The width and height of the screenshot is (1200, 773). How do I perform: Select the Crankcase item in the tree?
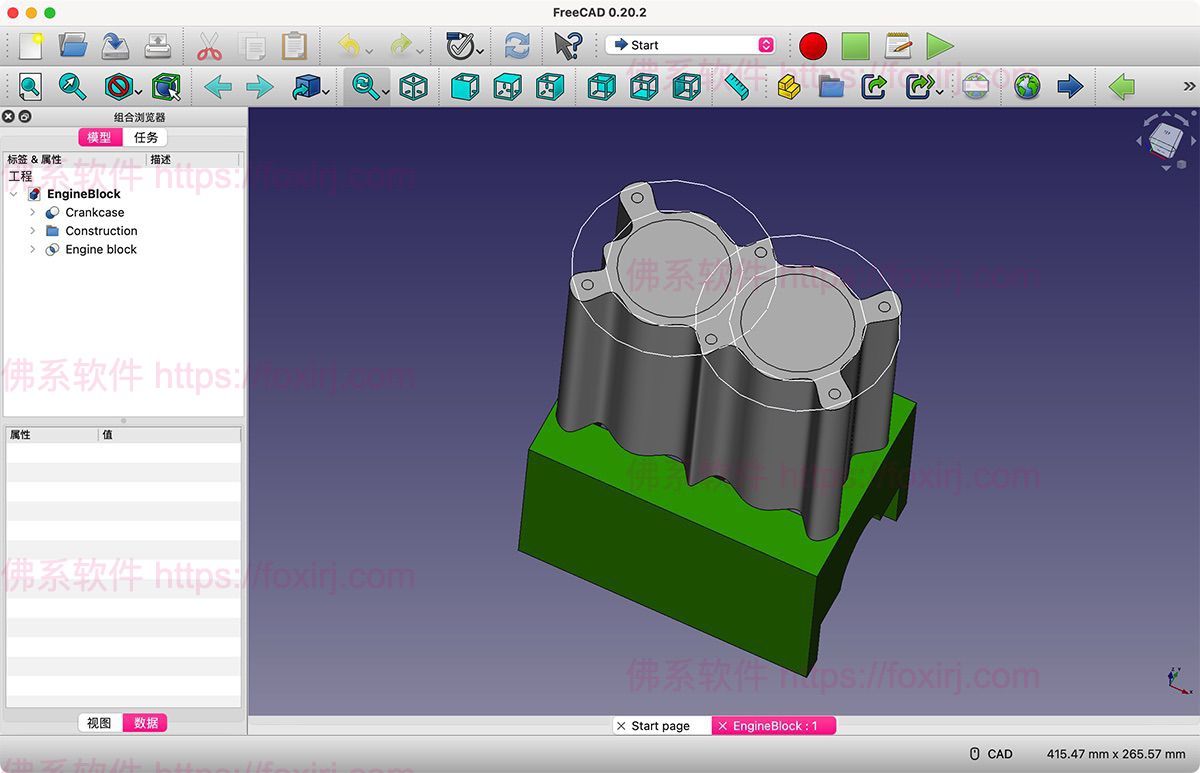coord(94,212)
